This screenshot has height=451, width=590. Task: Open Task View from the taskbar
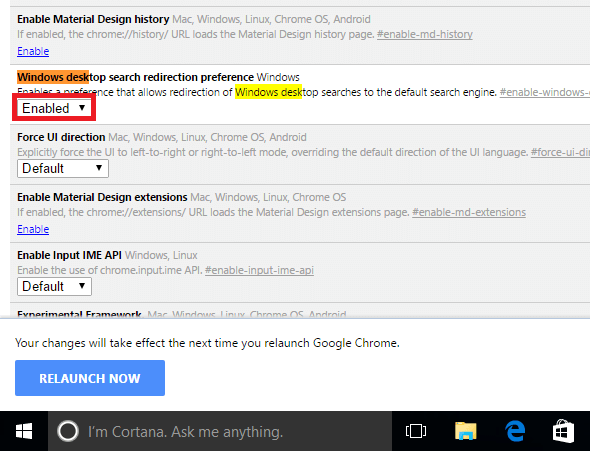416,431
